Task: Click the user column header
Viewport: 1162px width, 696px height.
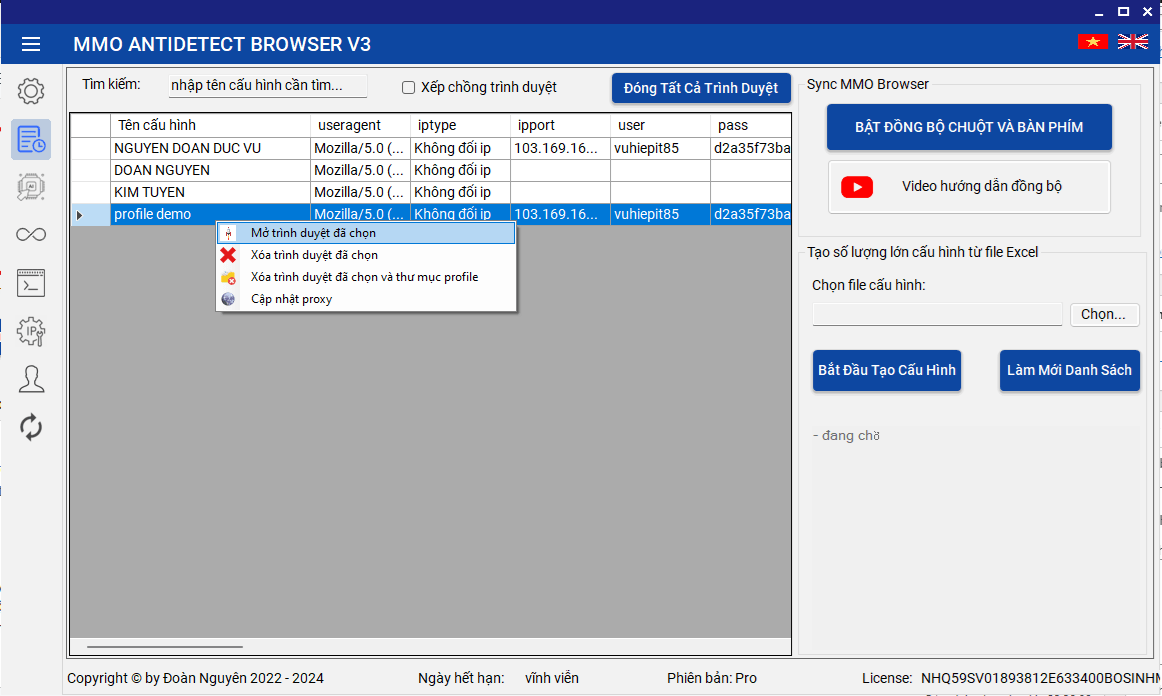Action: pos(660,125)
